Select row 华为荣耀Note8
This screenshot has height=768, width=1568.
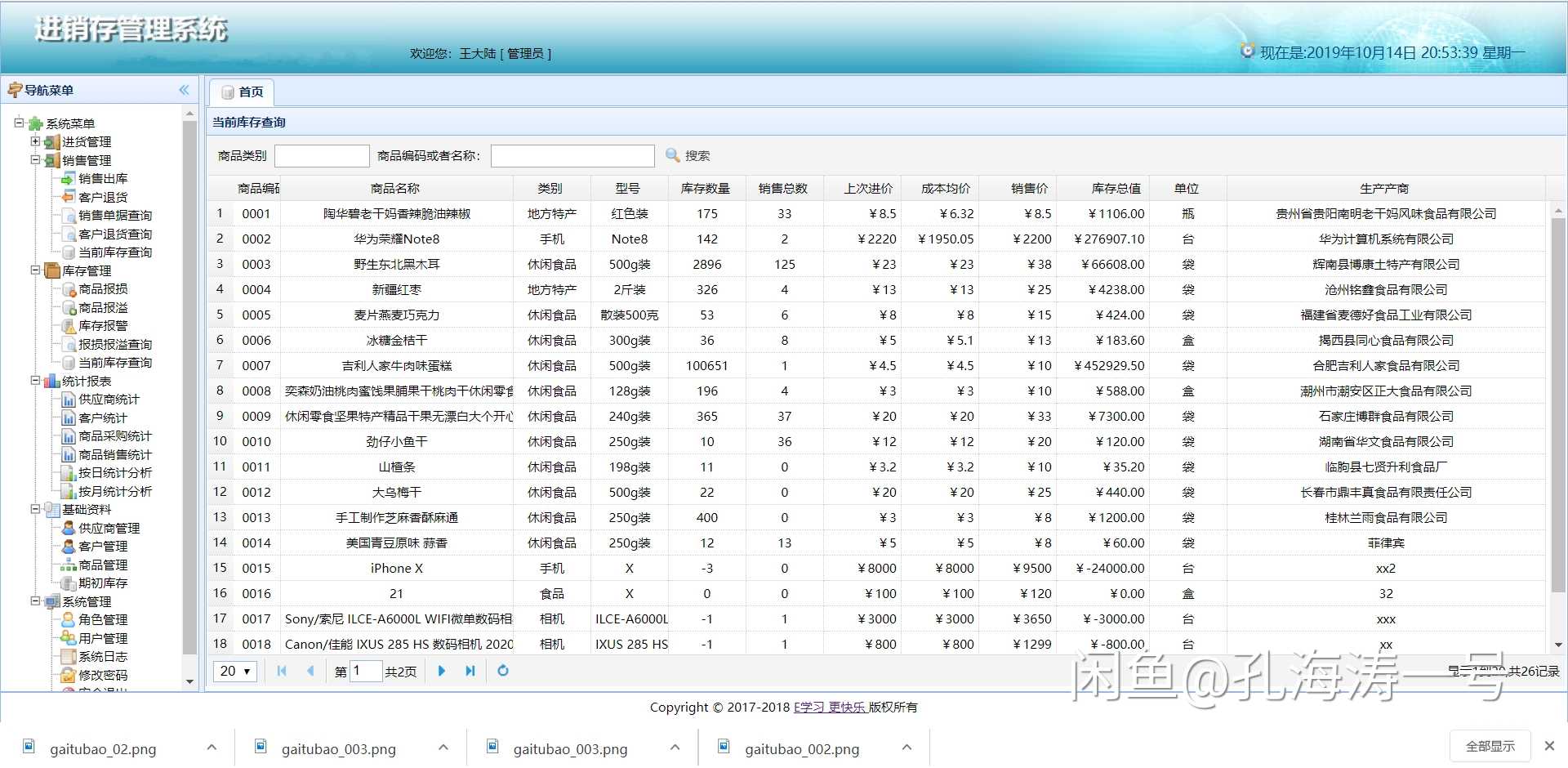[x=876, y=239]
